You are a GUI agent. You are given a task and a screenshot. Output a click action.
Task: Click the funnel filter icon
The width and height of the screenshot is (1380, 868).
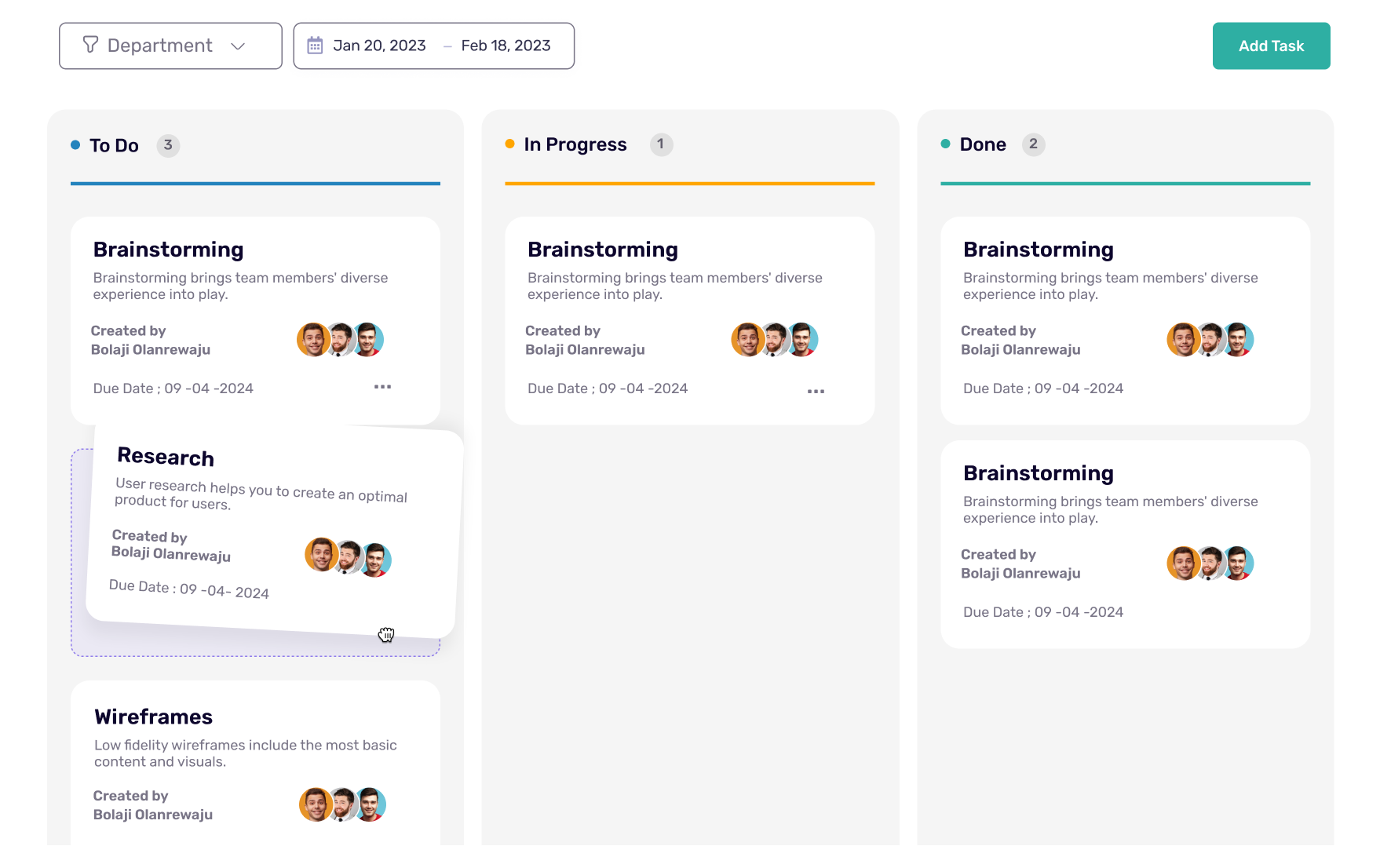point(90,45)
